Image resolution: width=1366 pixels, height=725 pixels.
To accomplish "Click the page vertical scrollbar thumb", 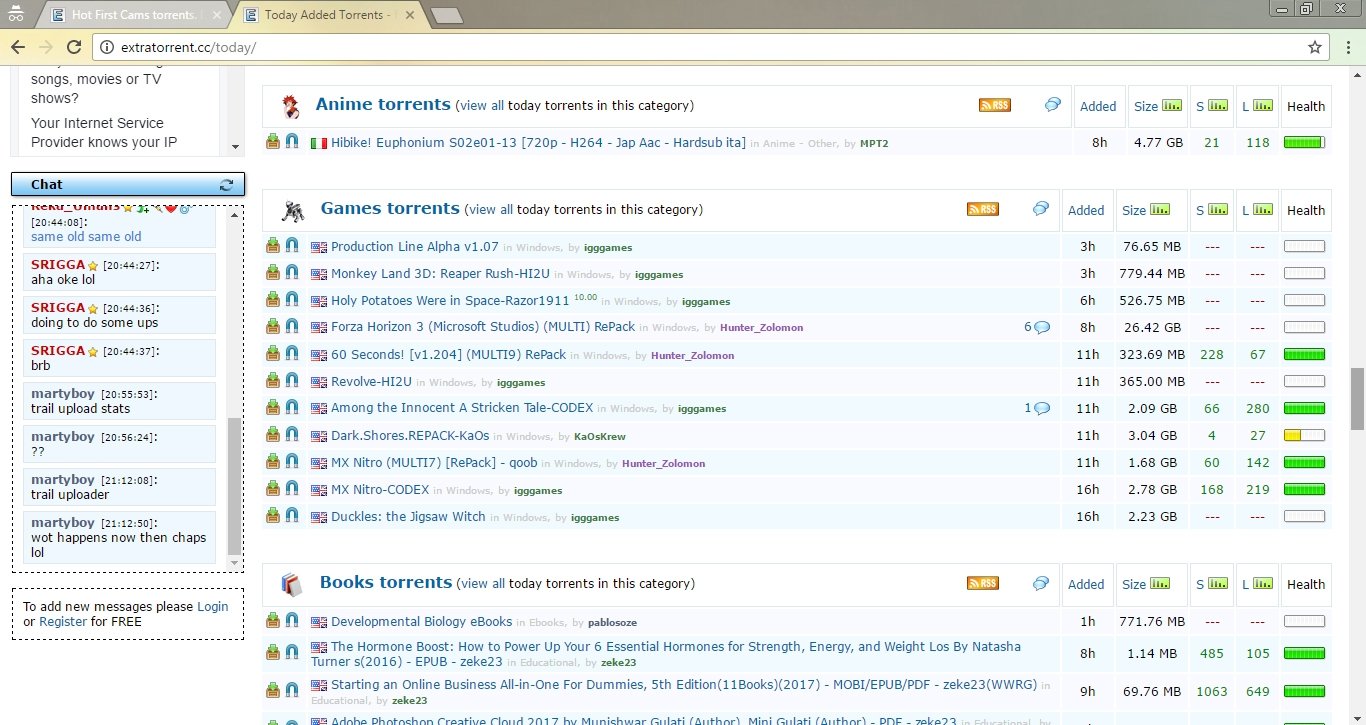I will pyautogui.click(x=1357, y=398).
